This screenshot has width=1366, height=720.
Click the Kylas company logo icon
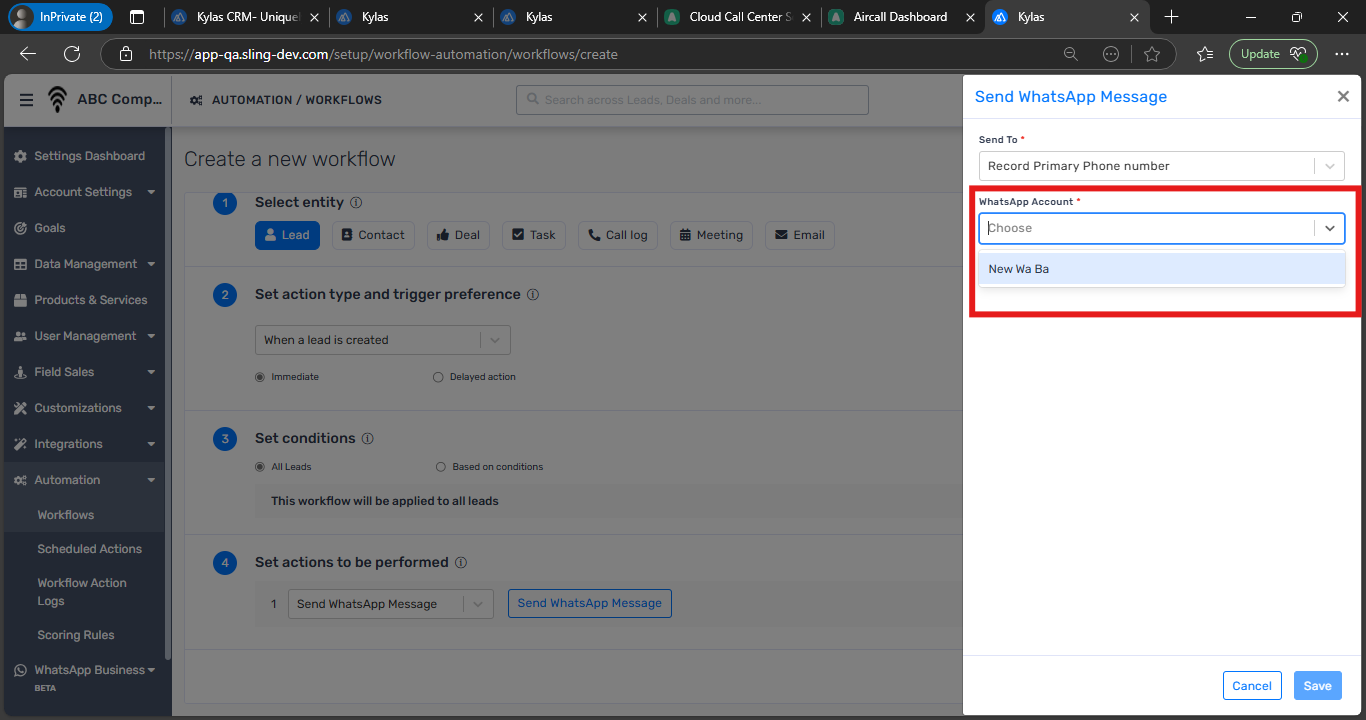click(58, 99)
